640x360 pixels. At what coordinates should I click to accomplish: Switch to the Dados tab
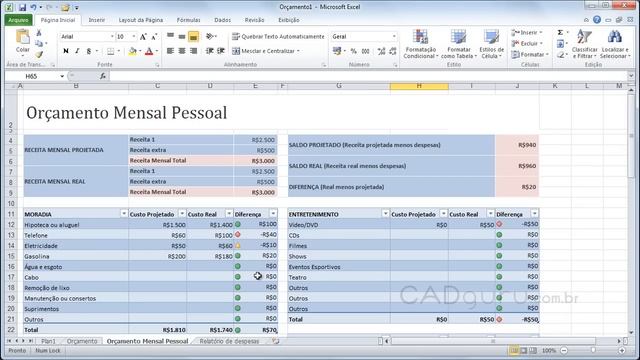coord(222,20)
